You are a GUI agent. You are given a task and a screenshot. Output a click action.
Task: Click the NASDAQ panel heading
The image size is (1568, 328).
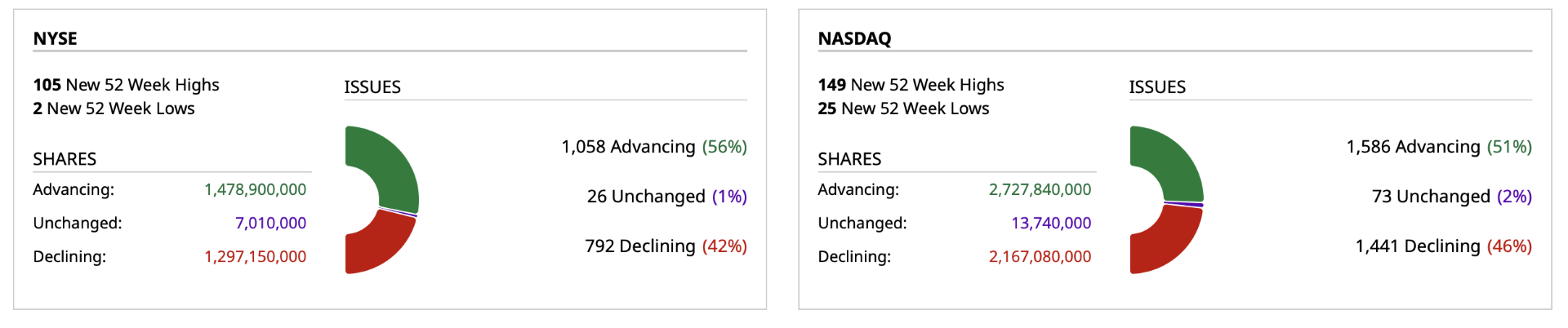pos(854,38)
